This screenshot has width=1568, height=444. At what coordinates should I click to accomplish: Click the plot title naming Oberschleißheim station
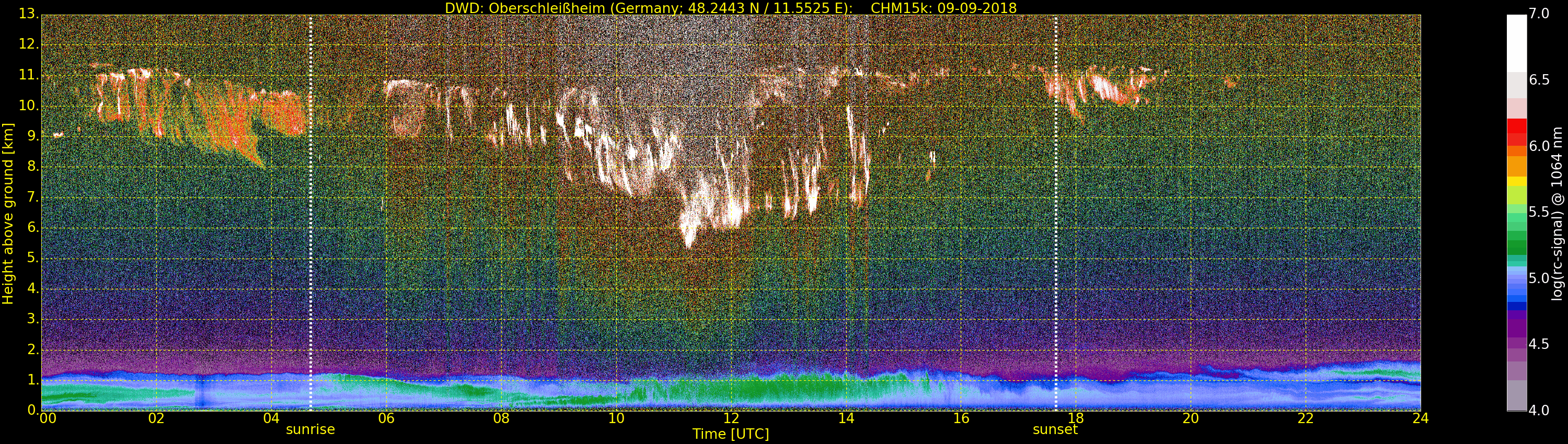pyautogui.click(x=731, y=8)
